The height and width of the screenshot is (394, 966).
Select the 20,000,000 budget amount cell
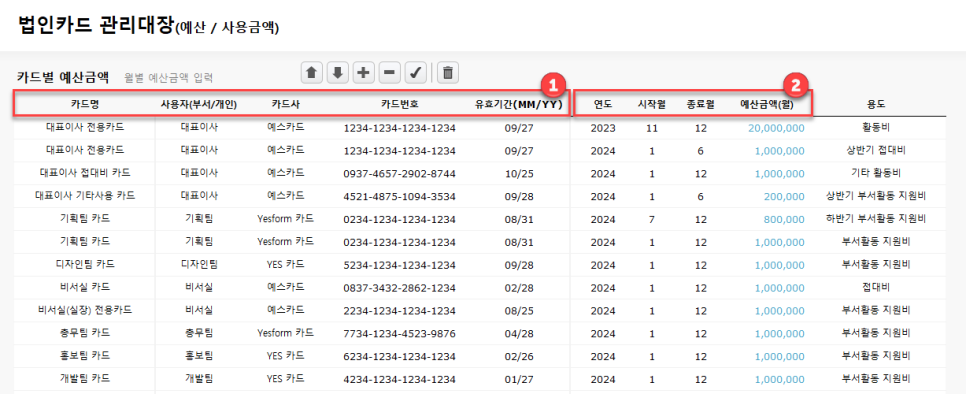coord(776,128)
